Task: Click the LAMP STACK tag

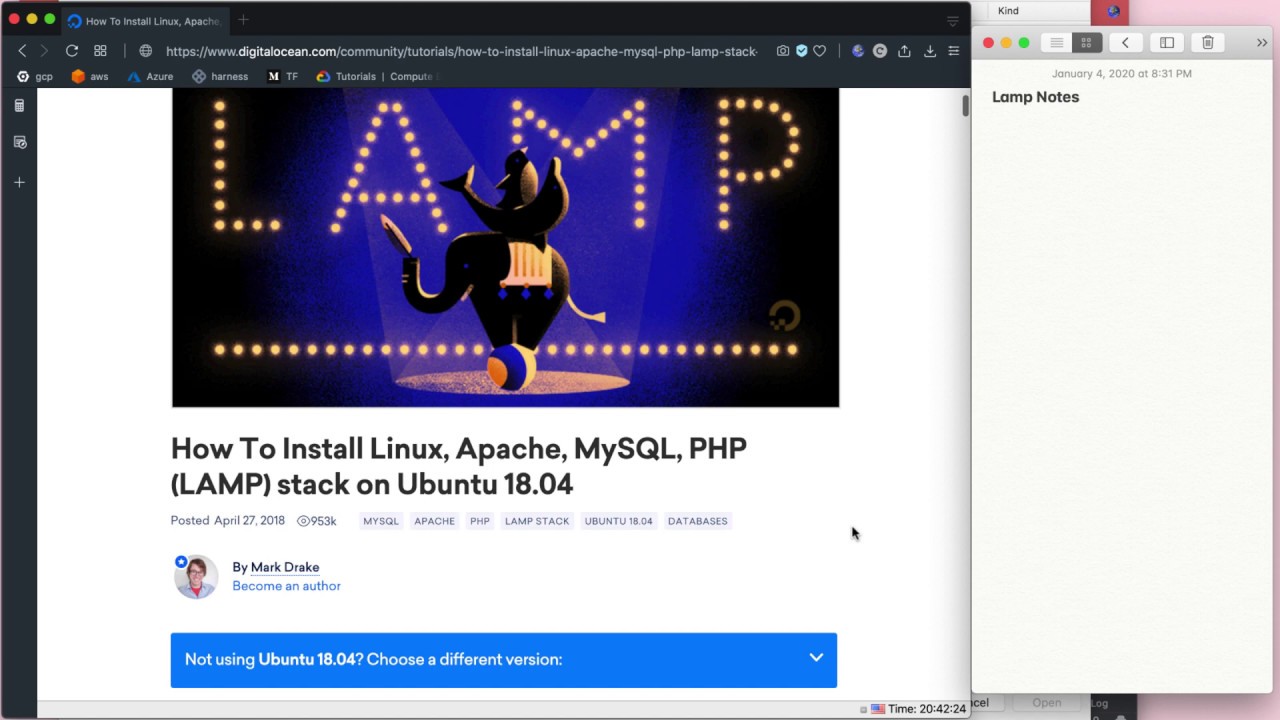Action: [537, 521]
